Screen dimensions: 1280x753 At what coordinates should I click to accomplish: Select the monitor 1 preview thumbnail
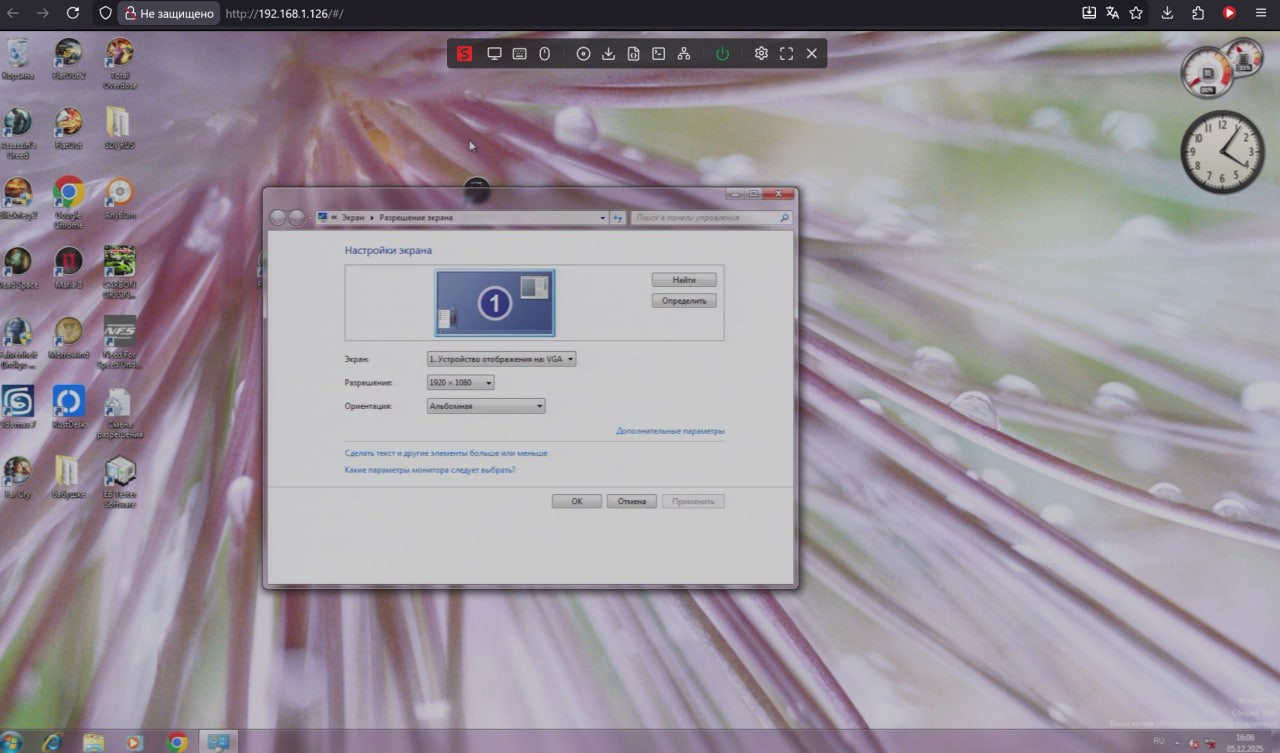pyautogui.click(x=495, y=302)
